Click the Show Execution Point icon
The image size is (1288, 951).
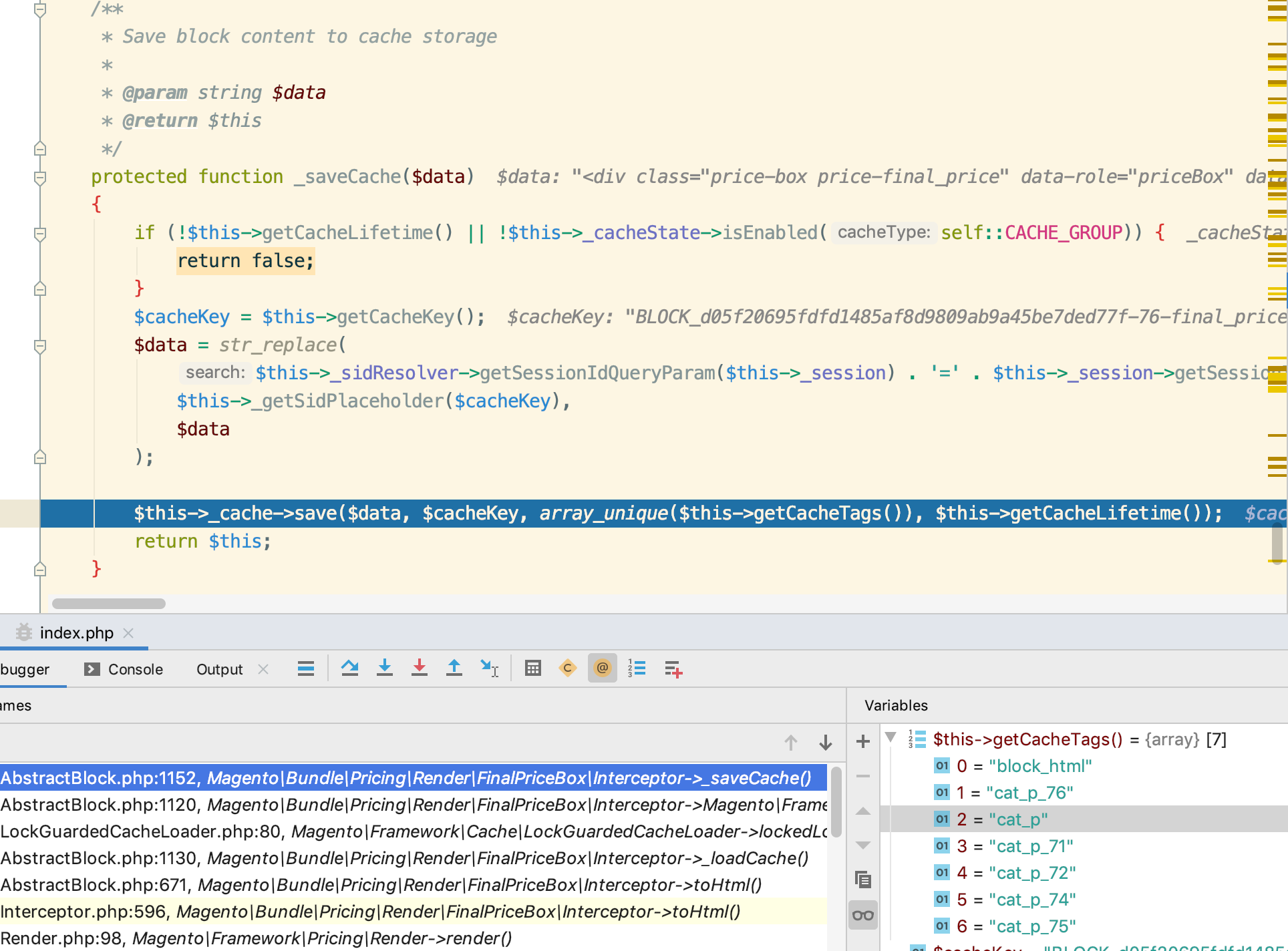click(x=306, y=669)
